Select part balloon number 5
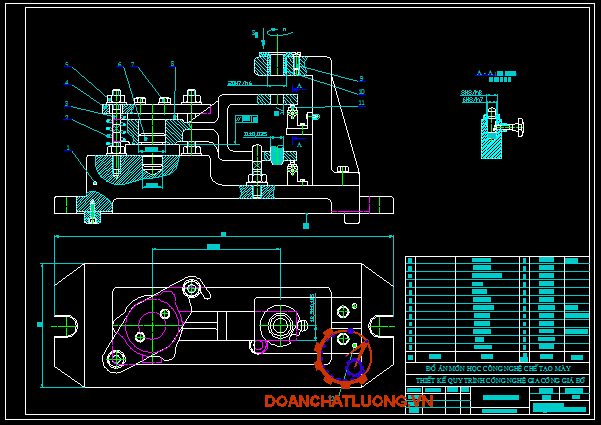The width and height of the screenshot is (601, 425). pos(67,65)
